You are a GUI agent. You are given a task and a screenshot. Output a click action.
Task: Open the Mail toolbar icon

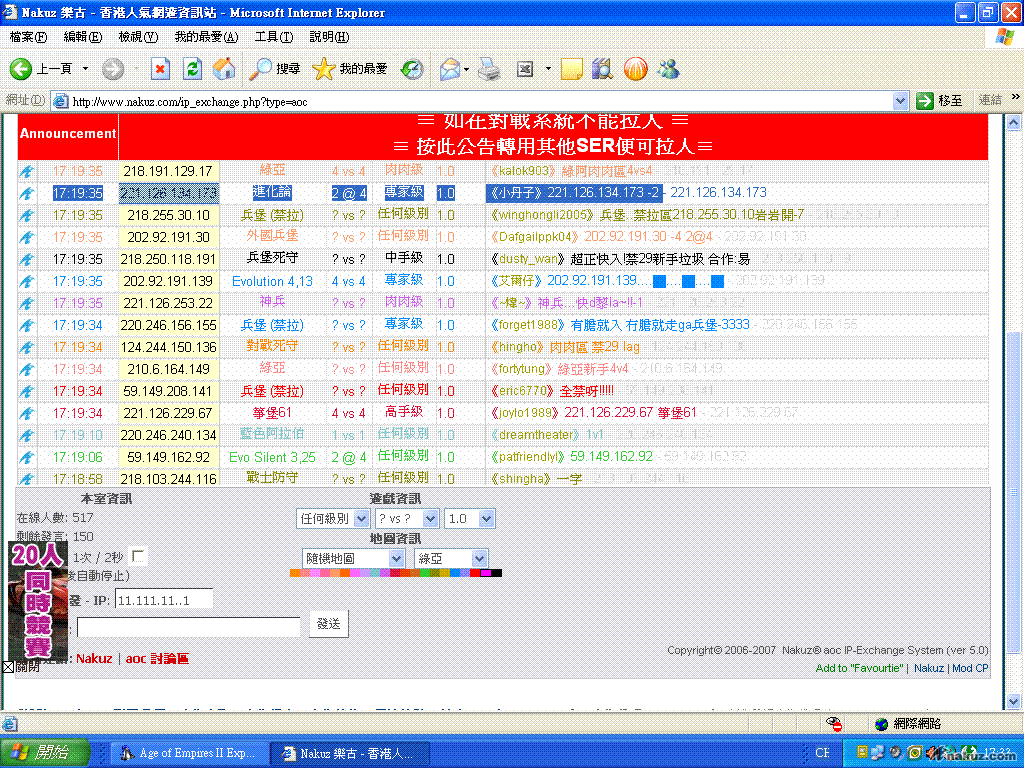(x=449, y=69)
